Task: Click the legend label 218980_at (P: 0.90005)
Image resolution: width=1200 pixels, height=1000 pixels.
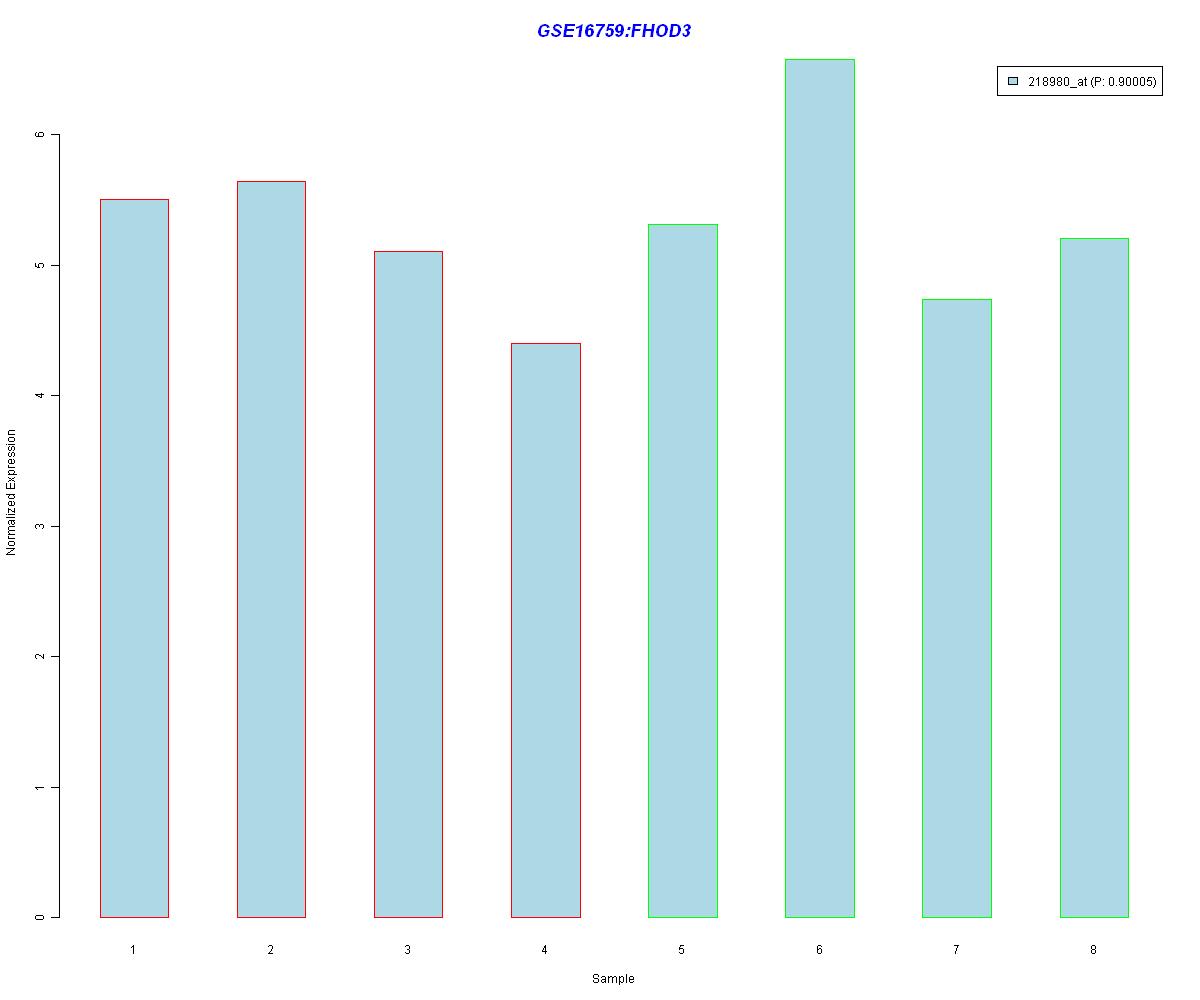Action: pos(1092,82)
